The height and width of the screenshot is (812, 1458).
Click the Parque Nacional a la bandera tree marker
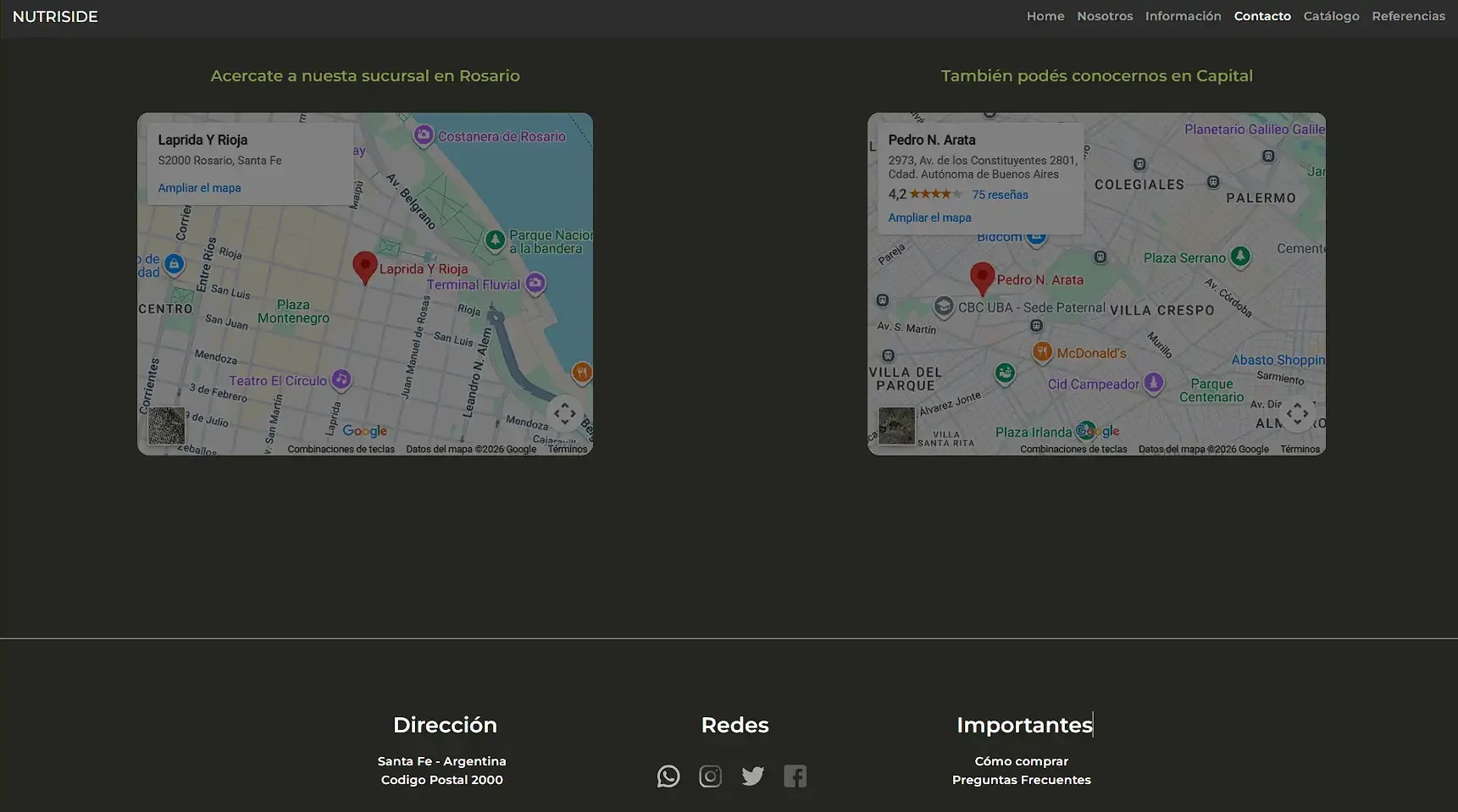[x=496, y=240]
